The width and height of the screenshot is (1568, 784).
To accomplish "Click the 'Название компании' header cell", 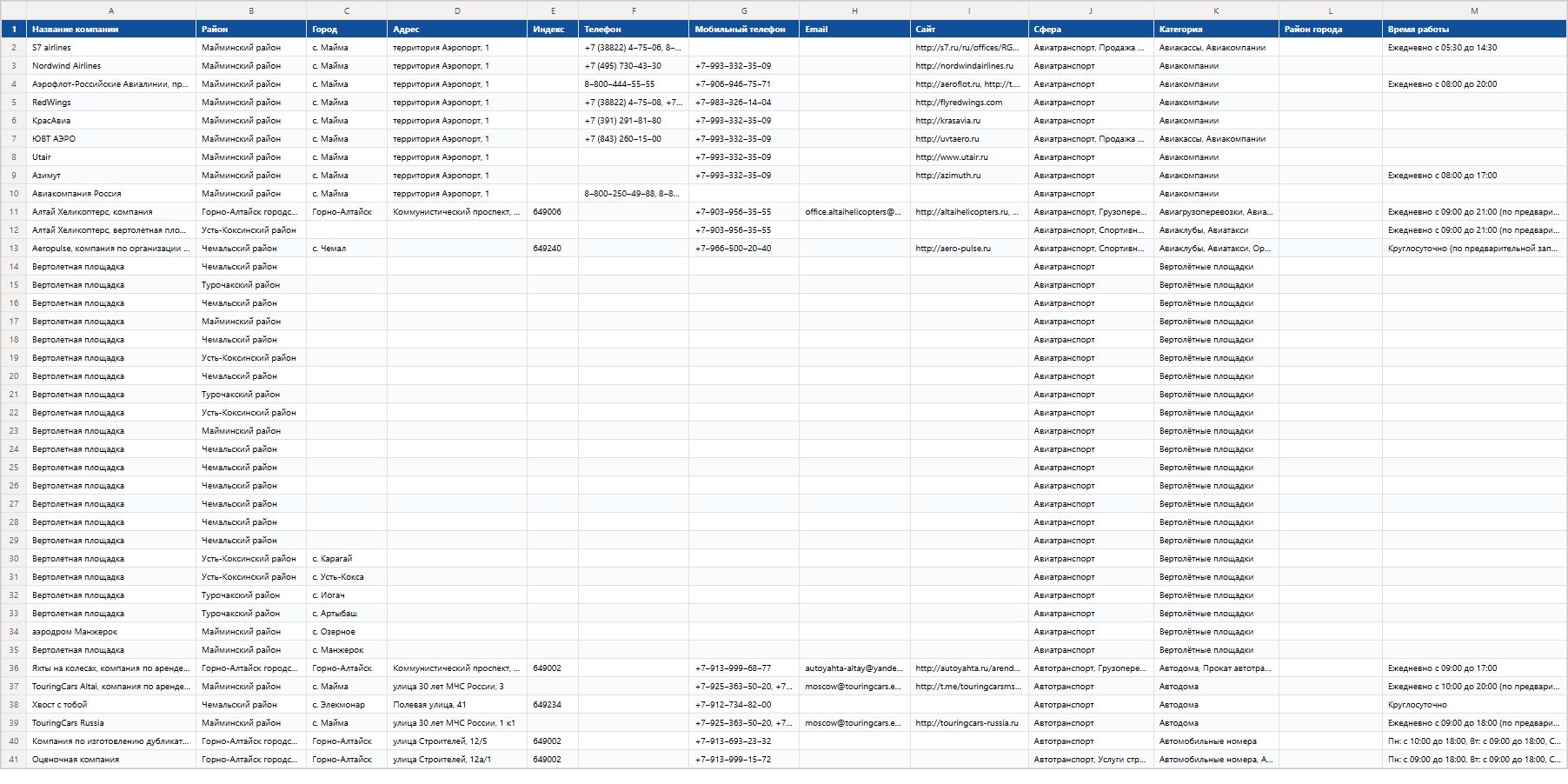I will tap(111, 30).
